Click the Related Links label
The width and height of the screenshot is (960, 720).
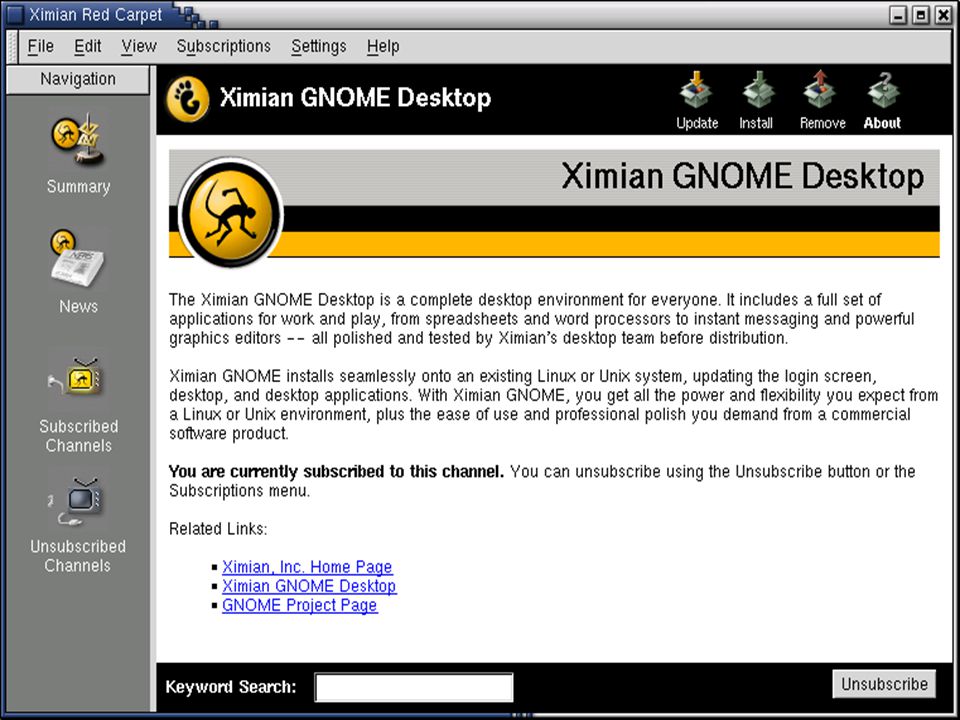(218, 529)
